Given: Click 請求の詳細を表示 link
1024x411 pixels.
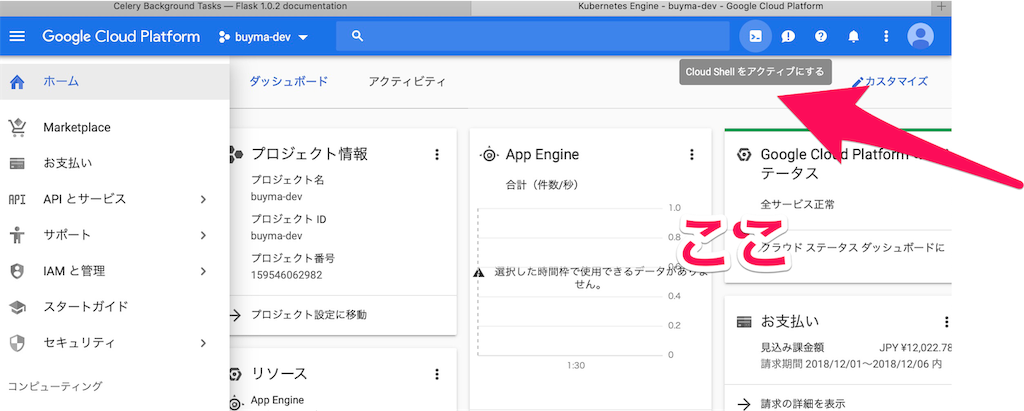Looking at the screenshot, I should 803,403.
